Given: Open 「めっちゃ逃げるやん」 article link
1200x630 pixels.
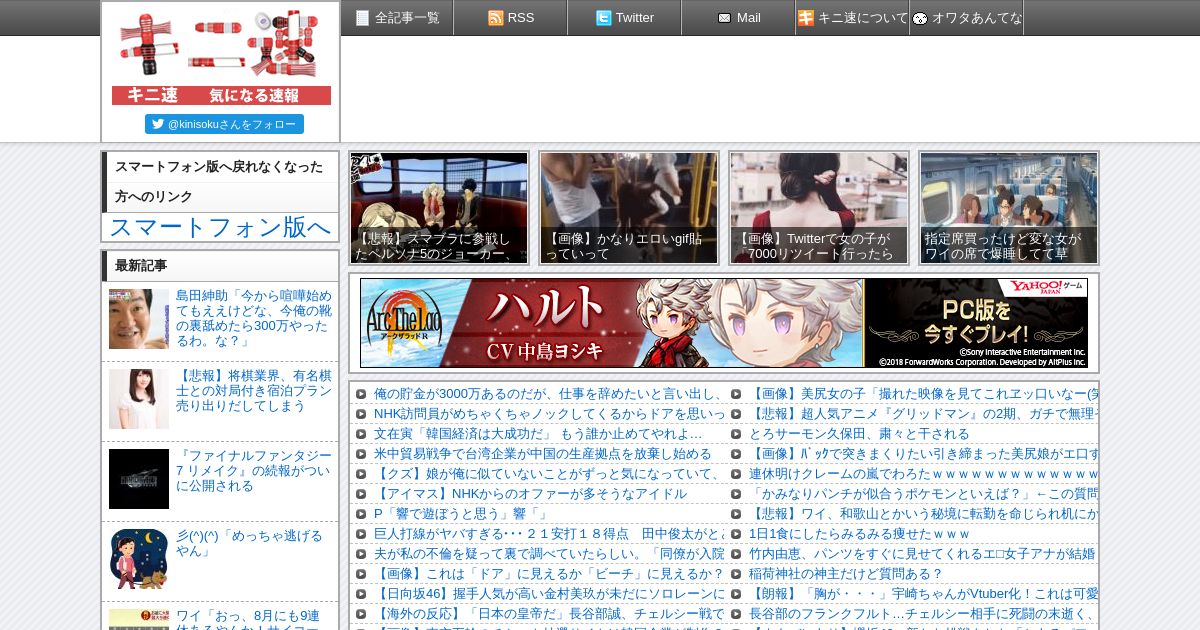Looking at the screenshot, I should 249,543.
